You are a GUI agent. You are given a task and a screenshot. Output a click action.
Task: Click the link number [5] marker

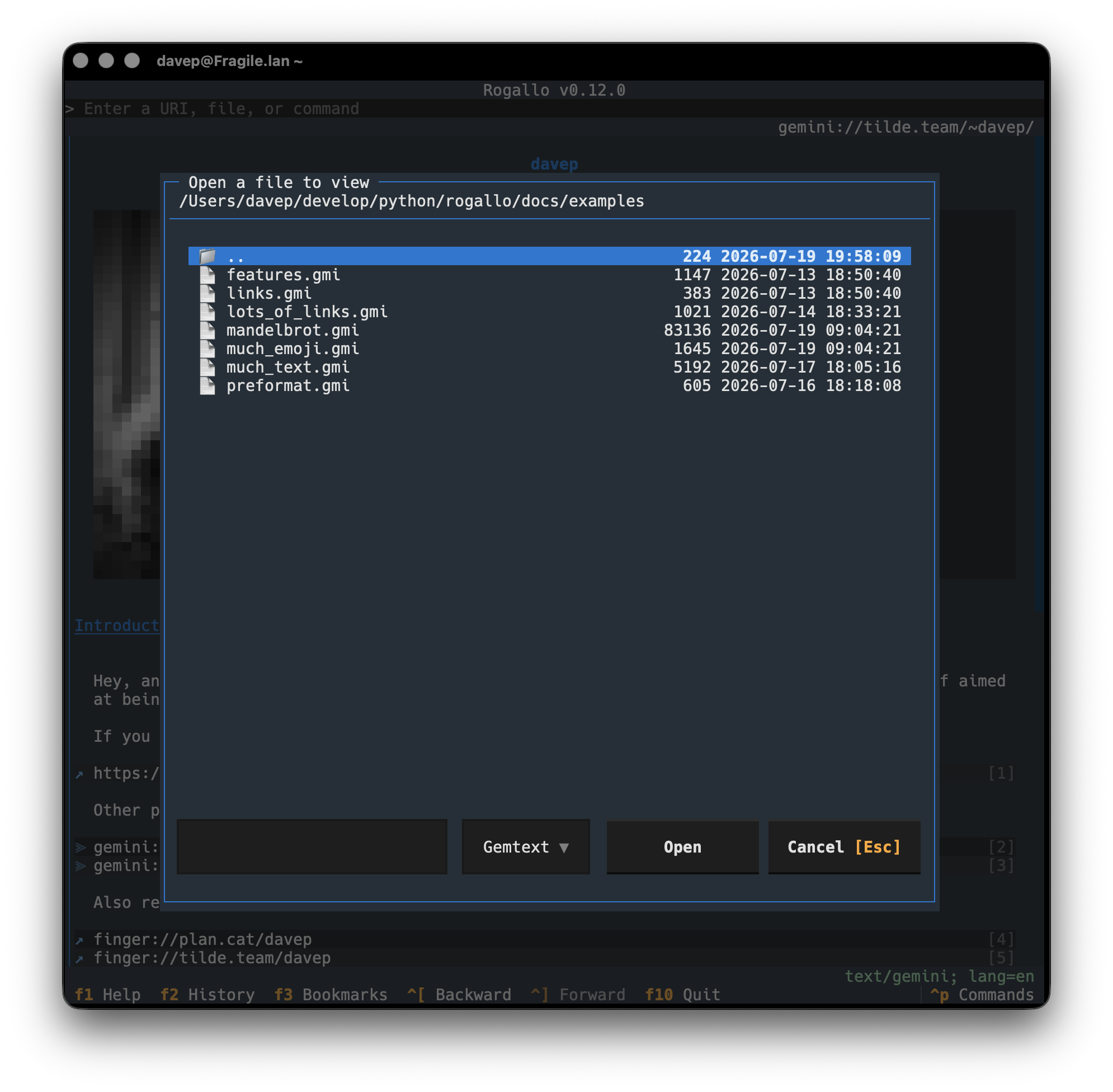(x=1001, y=958)
